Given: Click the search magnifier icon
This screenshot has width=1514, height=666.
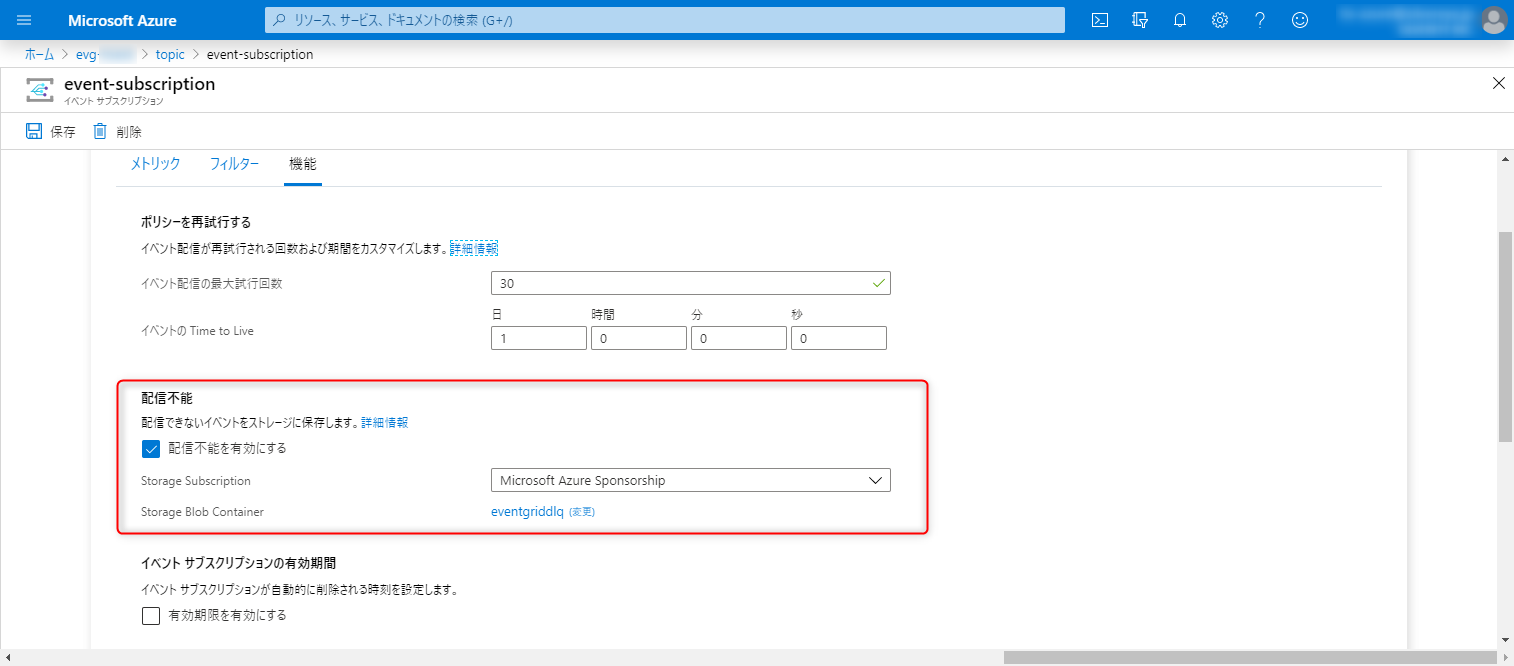Looking at the screenshot, I should click(279, 20).
